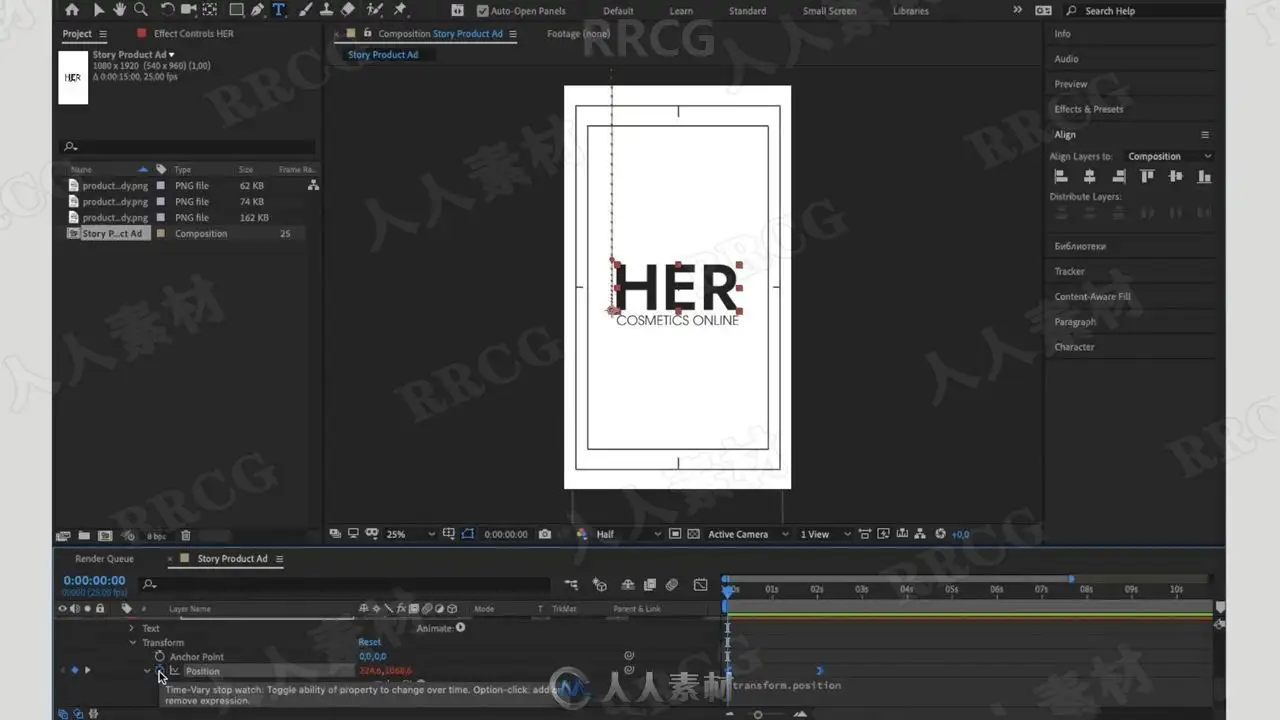Screen dimensions: 1280x720
Task: Switch to the Small Screen workspace
Action: coord(829,11)
